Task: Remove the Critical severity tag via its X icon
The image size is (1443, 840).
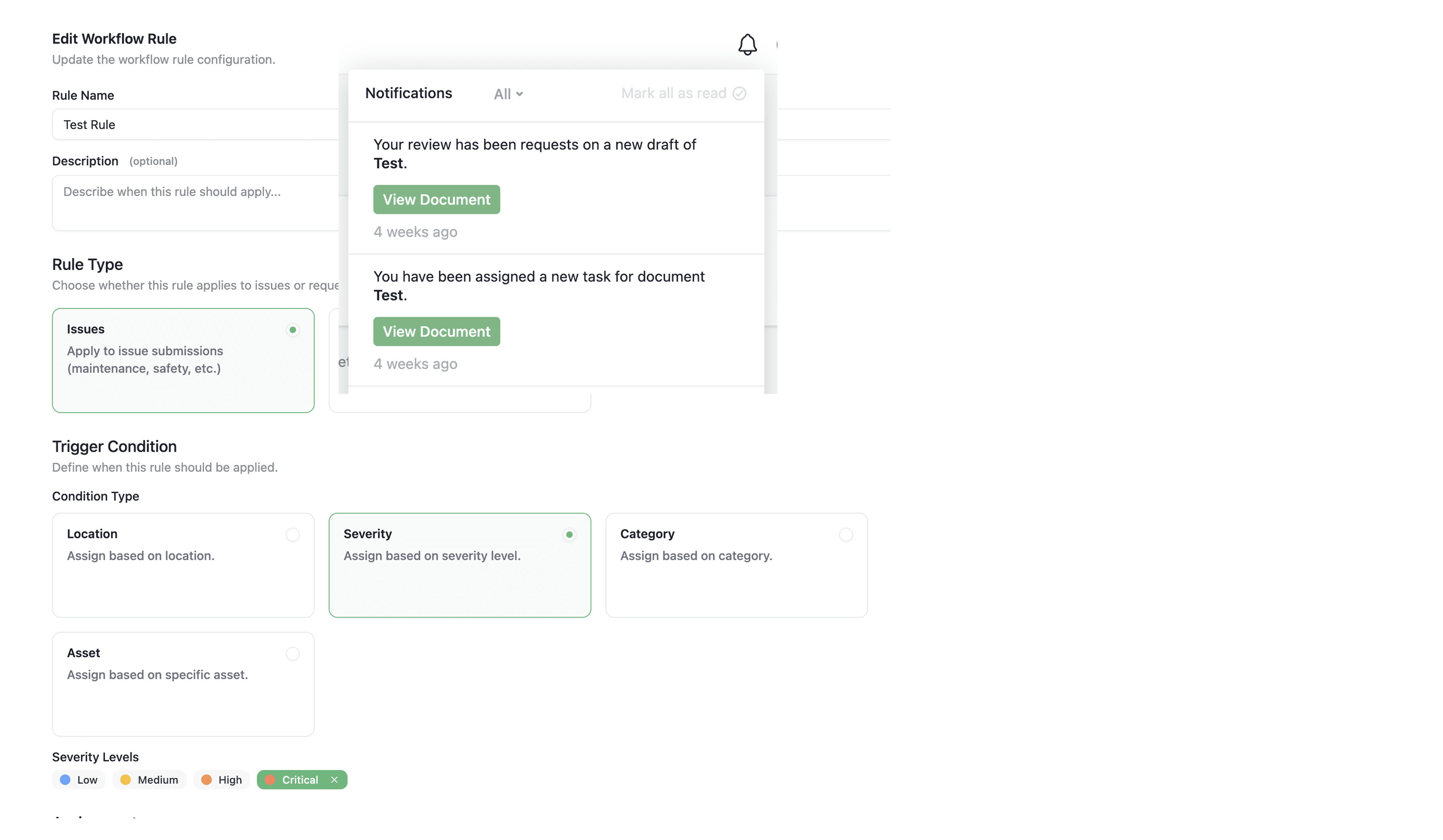Action: click(x=334, y=779)
